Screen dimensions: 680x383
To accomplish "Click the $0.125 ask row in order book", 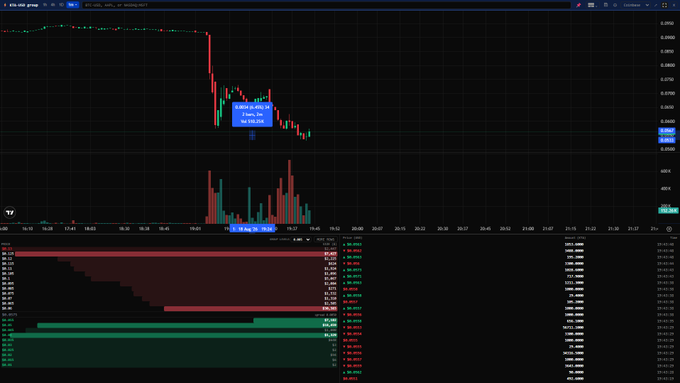I will [x=169, y=254].
